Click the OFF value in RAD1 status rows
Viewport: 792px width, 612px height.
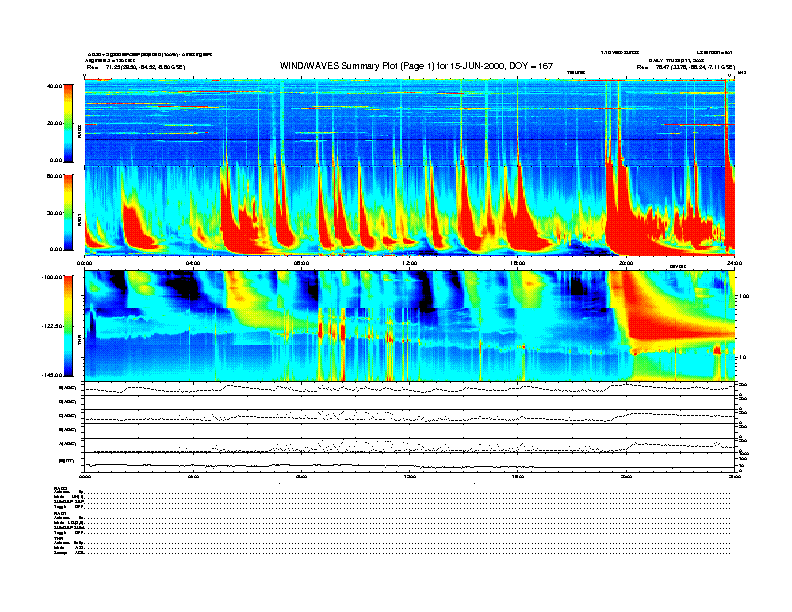(78, 532)
